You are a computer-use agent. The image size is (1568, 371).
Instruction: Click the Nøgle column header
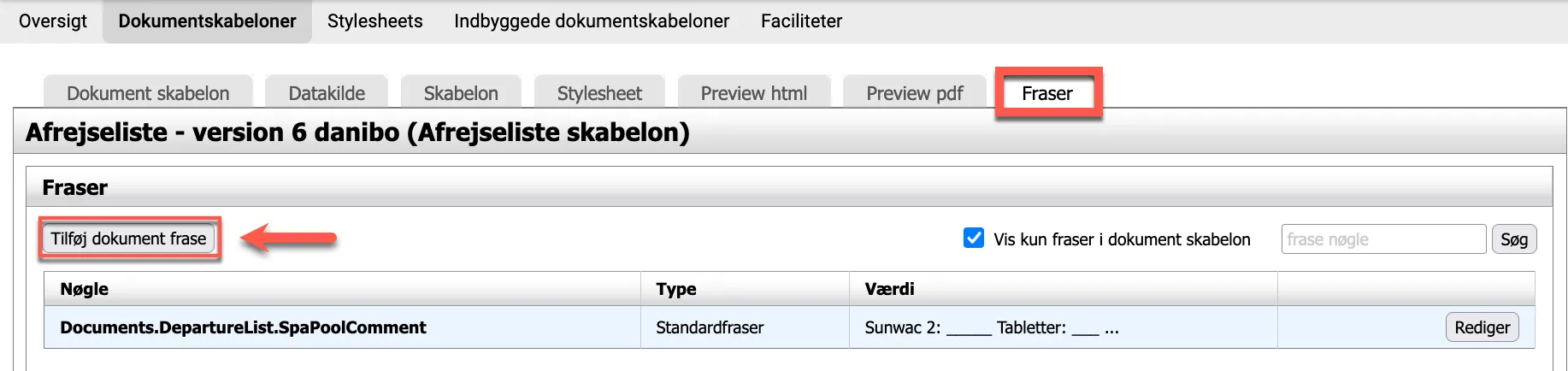85,289
